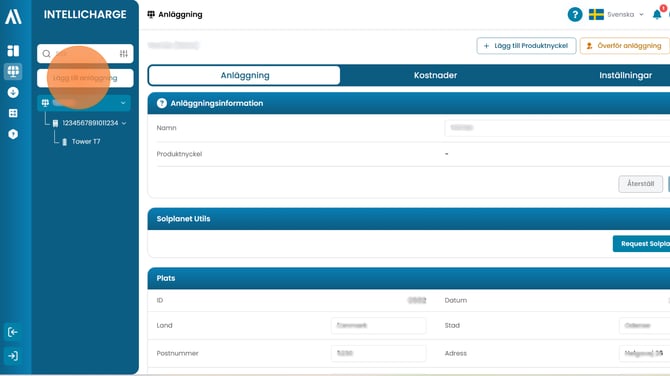Switch to the Inställningar tab
Screen dimensions: 670x376
point(625,75)
